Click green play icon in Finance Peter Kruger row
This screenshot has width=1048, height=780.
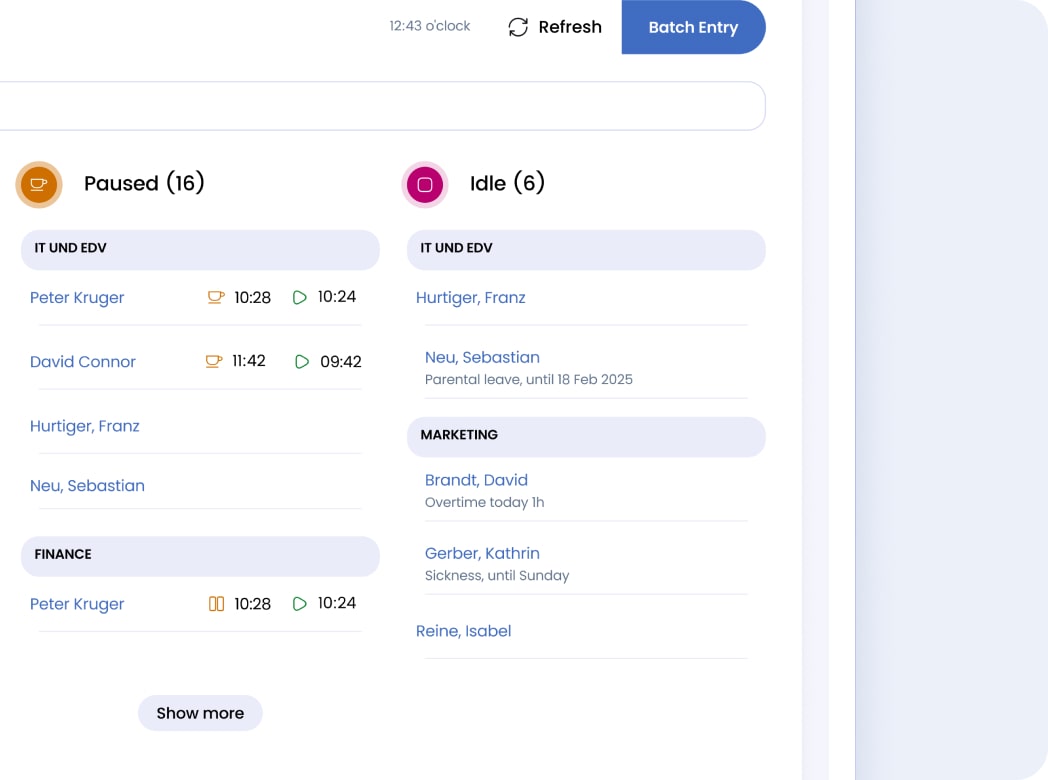[x=300, y=604]
